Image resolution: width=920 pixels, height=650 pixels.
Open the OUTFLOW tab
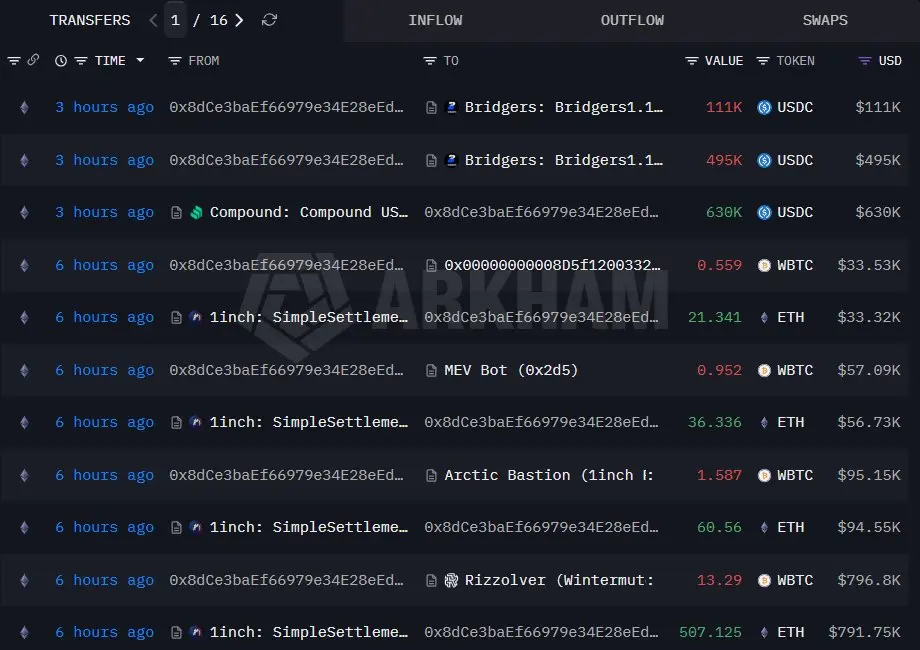pos(632,21)
